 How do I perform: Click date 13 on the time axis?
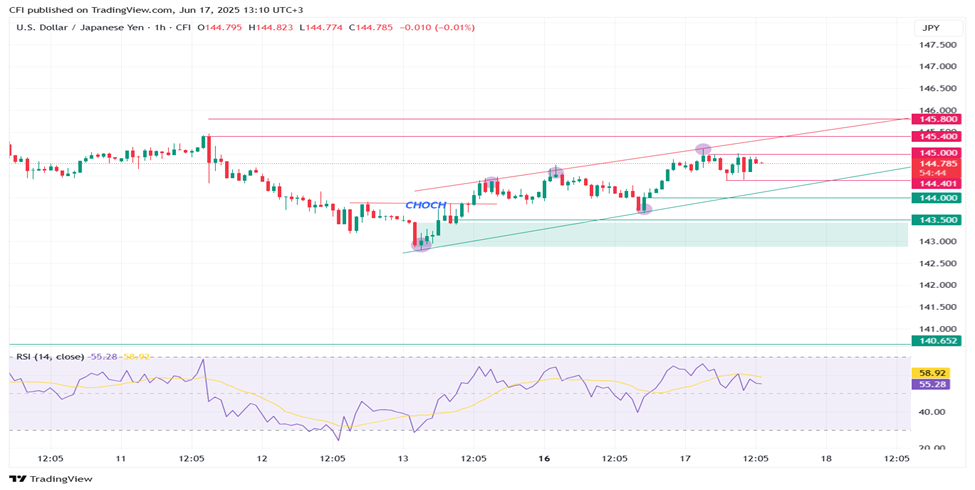click(403, 459)
